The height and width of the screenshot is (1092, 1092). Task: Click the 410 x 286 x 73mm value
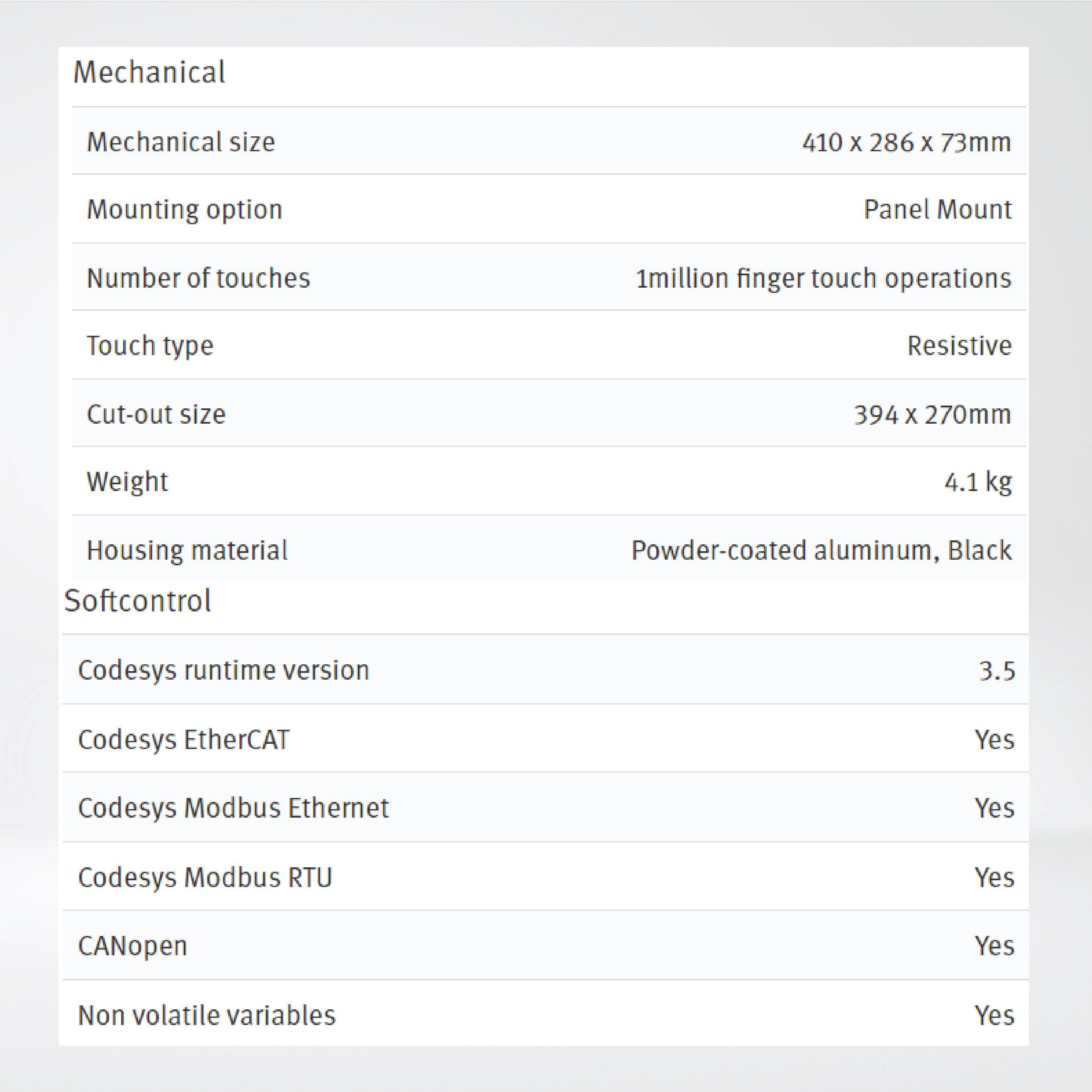(906, 142)
